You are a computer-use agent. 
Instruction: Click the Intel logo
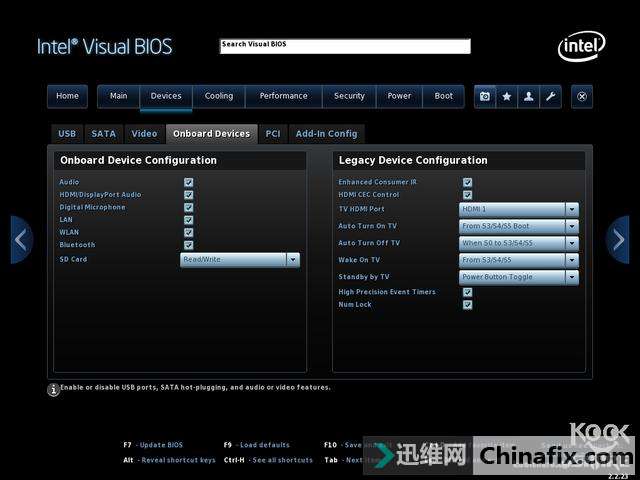coord(582,47)
